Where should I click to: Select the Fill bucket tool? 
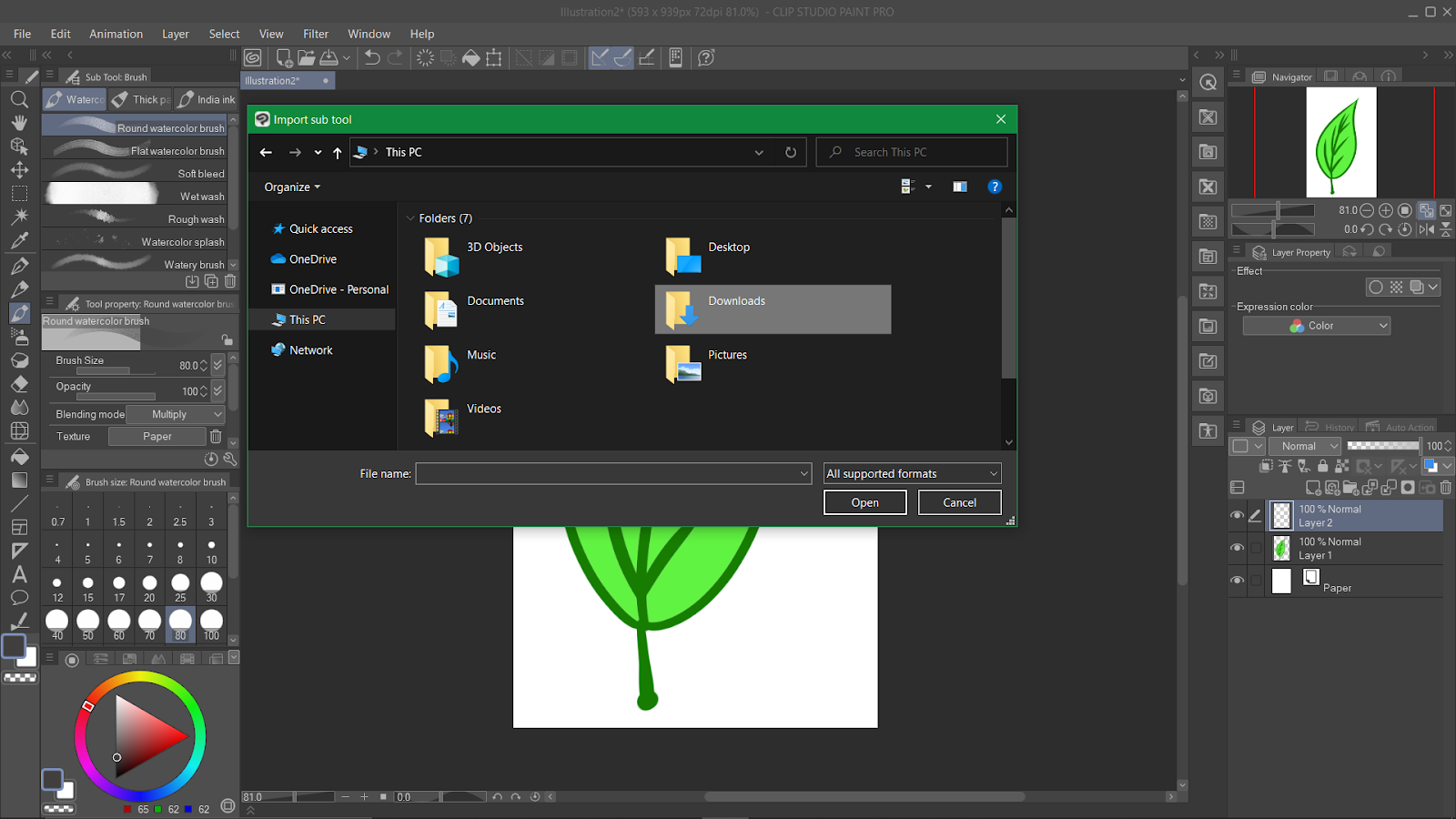pyautogui.click(x=19, y=456)
